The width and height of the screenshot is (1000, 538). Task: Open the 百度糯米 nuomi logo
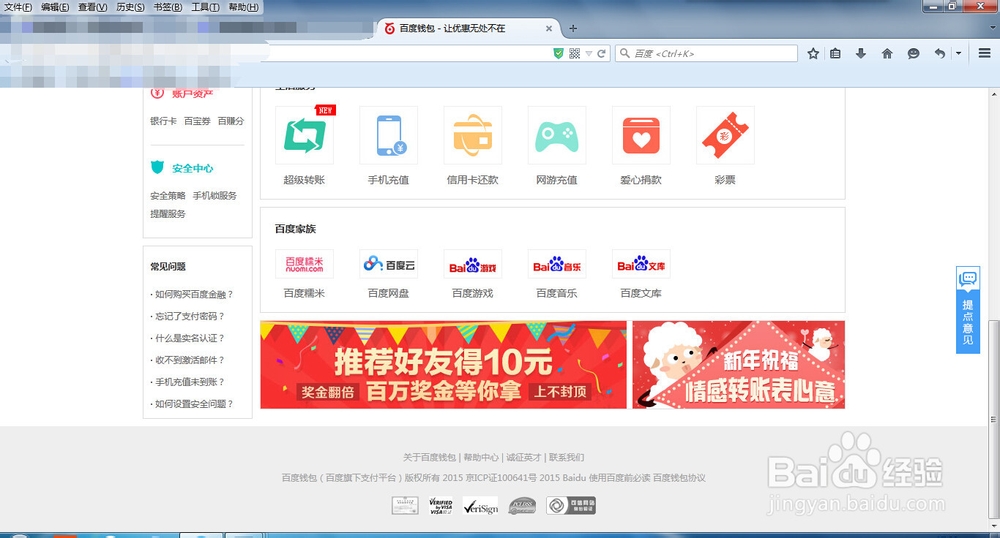point(304,264)
